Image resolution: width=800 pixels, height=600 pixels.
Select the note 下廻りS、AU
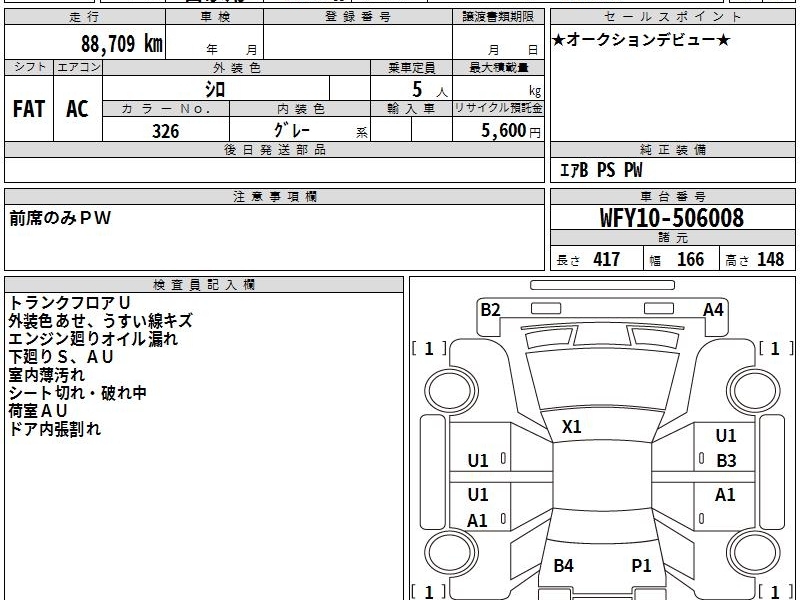click(60, 357)
